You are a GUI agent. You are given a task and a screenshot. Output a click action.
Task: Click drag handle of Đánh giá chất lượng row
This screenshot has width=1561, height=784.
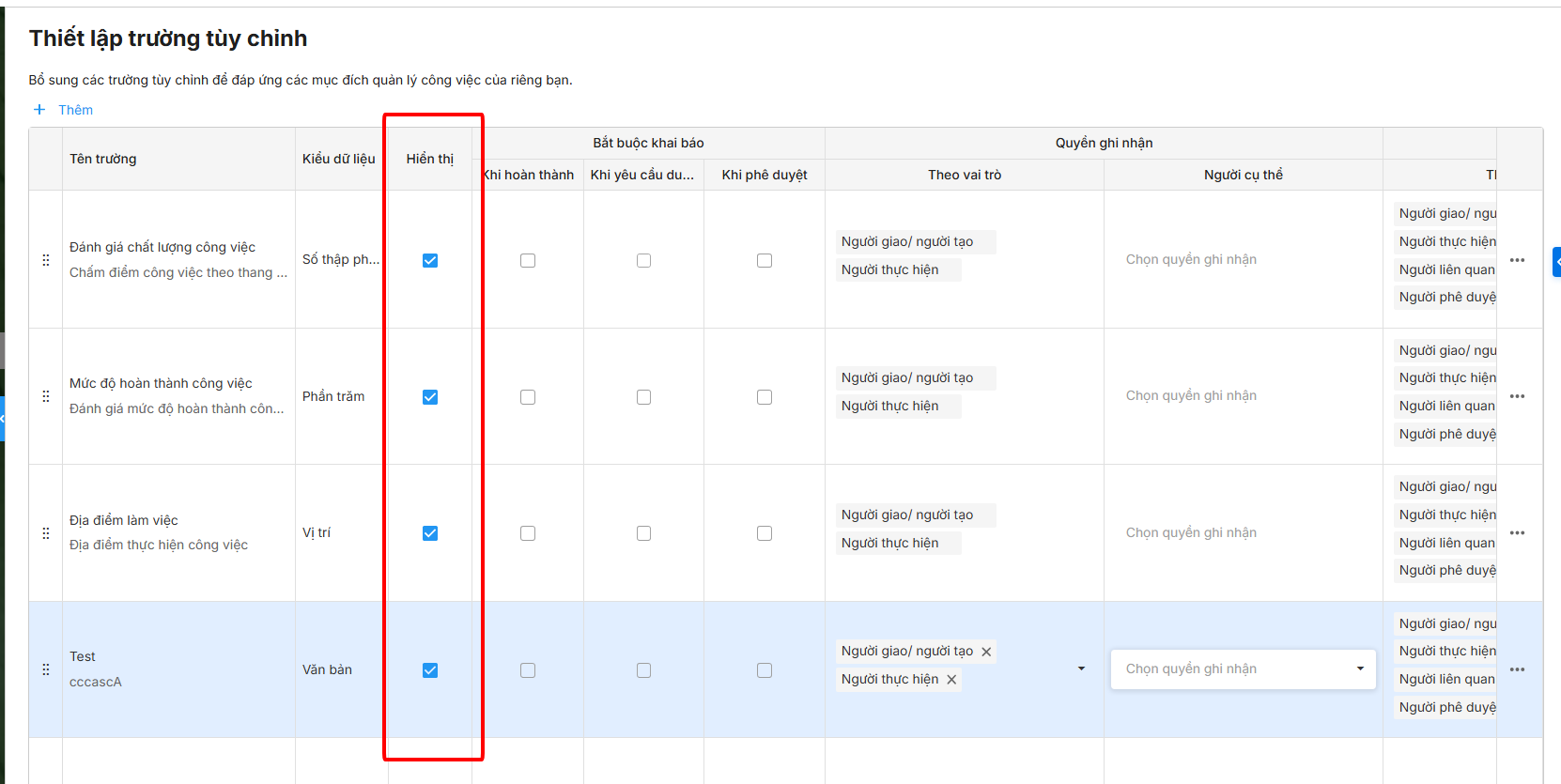[x=46, y=260]
